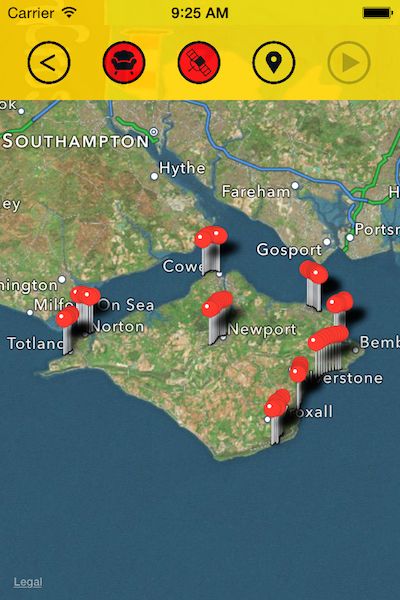Tap the location pin icon
This screenshot has width=400, height=600.
click(x=274, y=62)
